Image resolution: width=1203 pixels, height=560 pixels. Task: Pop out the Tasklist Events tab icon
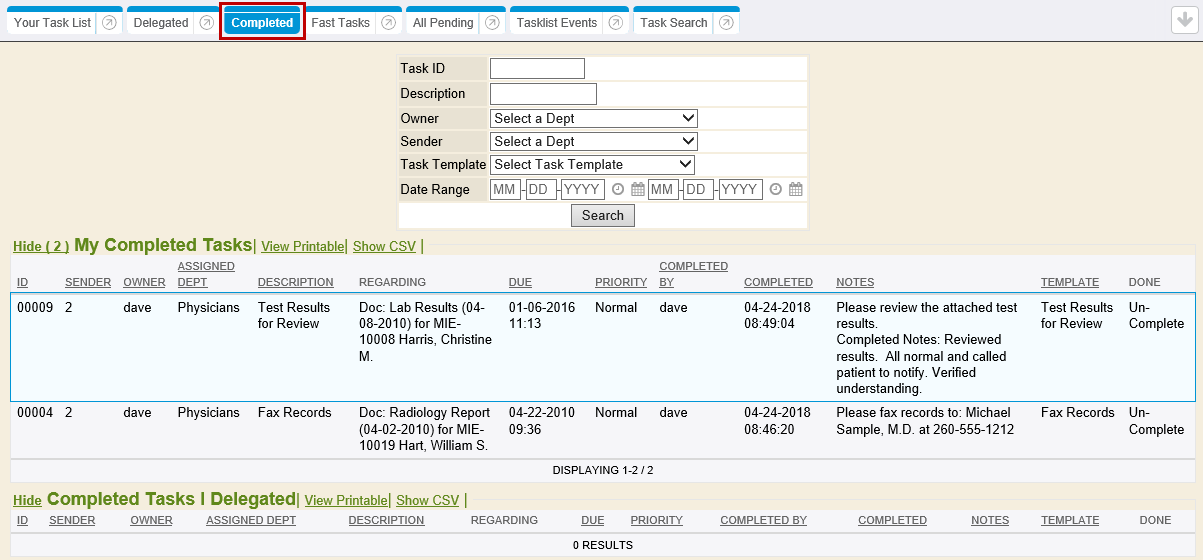tap(615, 23)
